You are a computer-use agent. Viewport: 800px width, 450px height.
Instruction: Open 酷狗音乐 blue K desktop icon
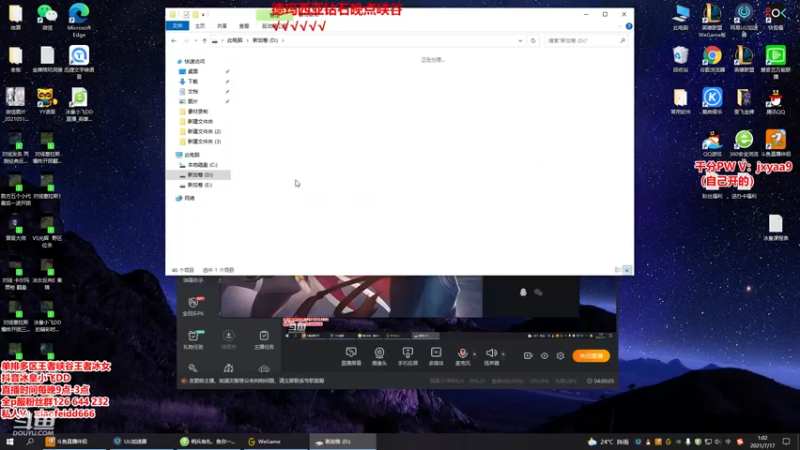click(712, 101)
